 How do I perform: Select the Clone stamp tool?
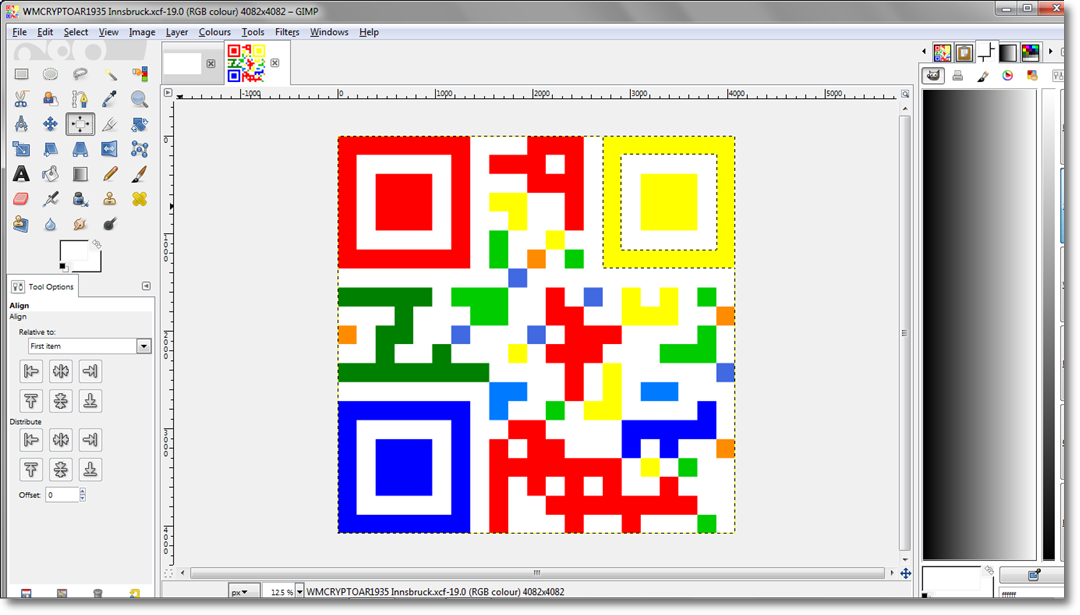(110, 199)
